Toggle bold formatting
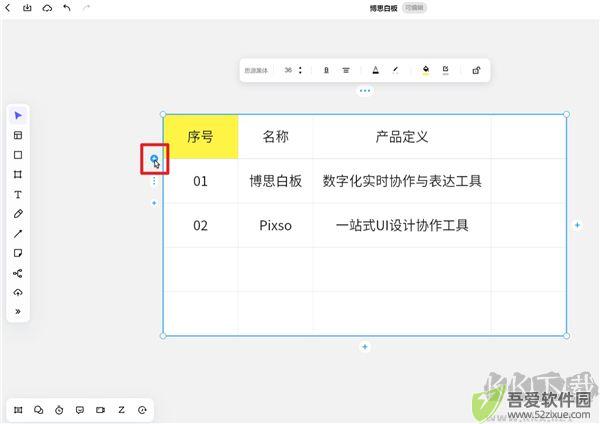 click(x=326, y=70)
